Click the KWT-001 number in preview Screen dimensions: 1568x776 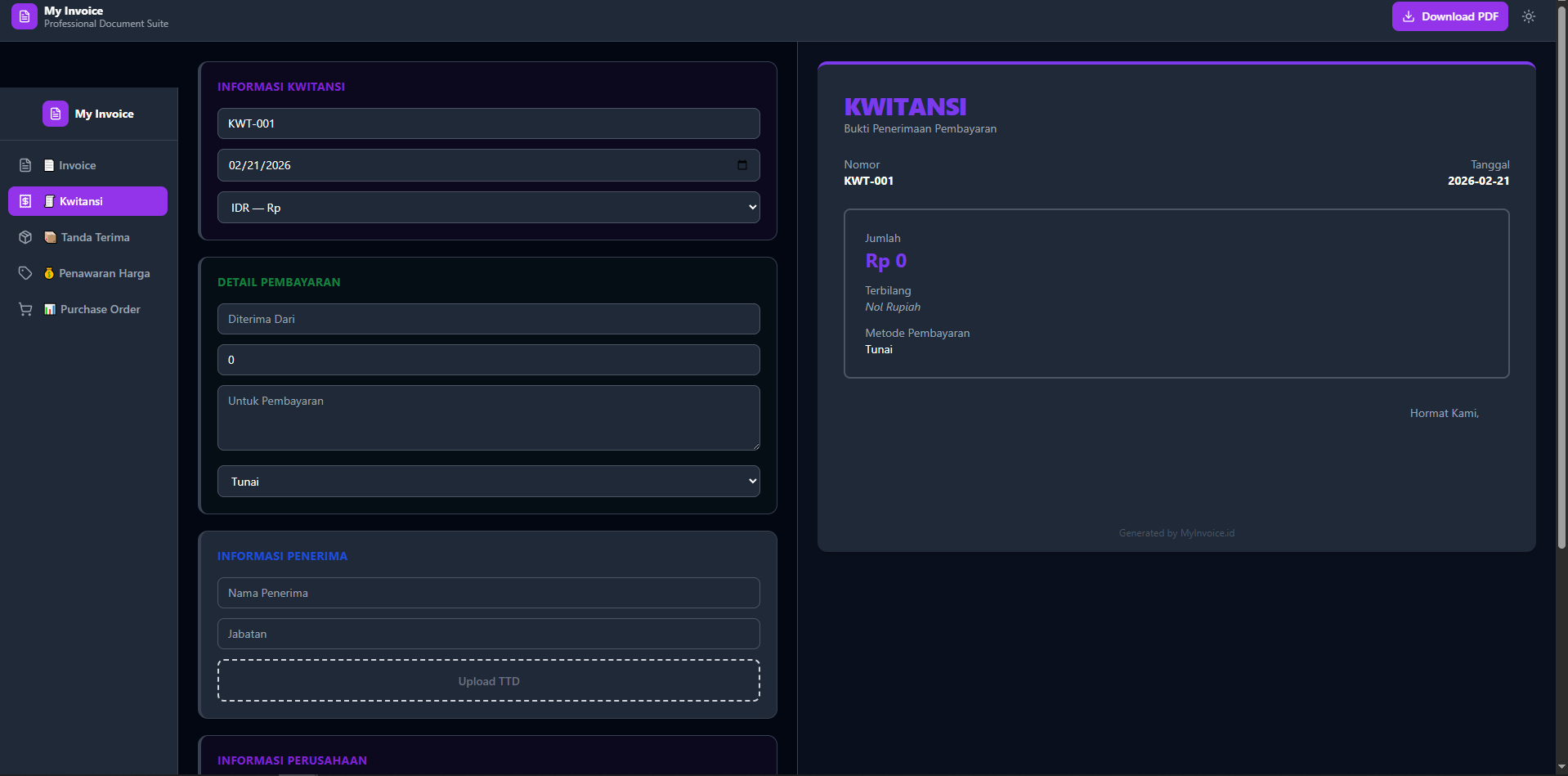pyautogui.click(x=868, y=181)
